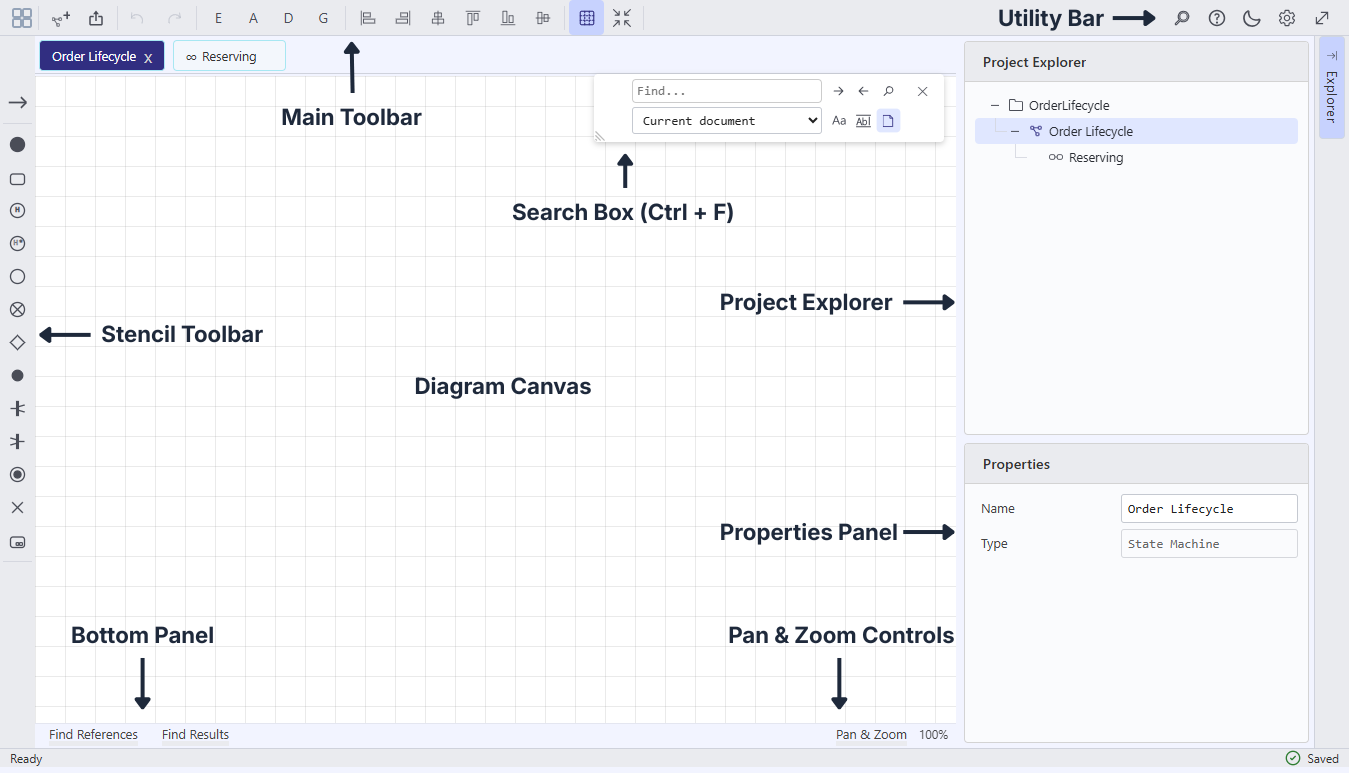Toggle whole word match option

tap(864, 121)
